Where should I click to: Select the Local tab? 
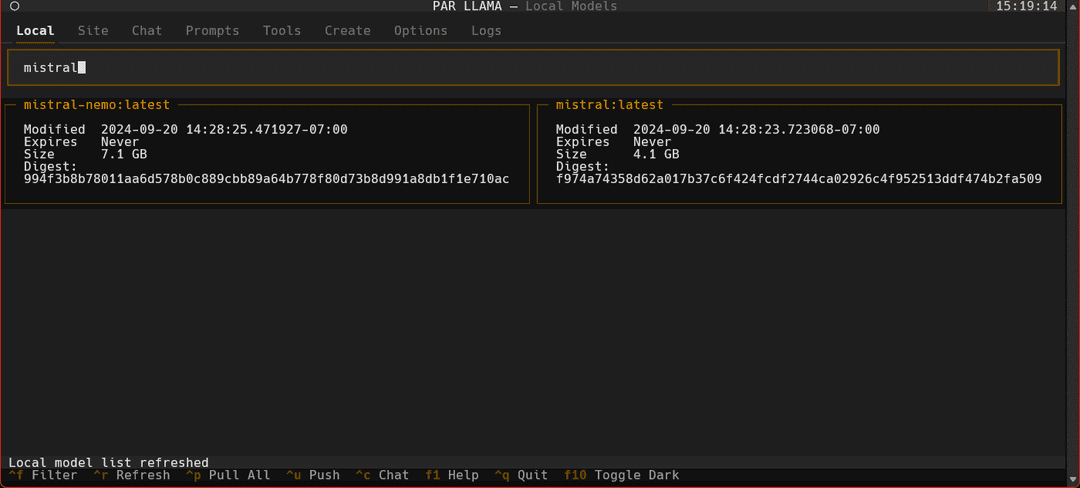point(35,30)
